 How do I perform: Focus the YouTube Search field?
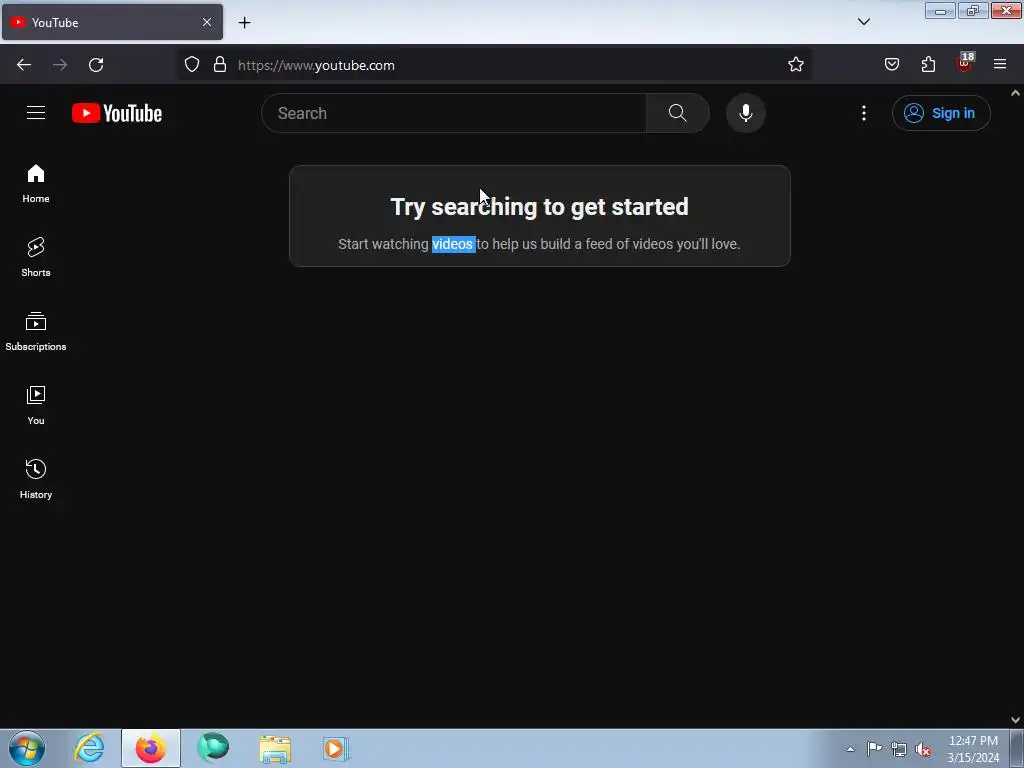(x=454, y=113)
